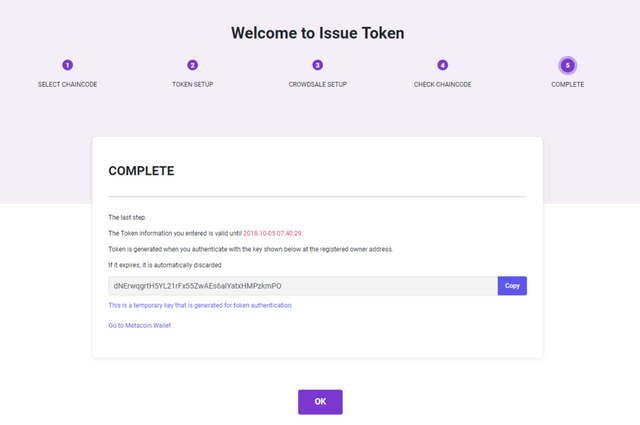The width and height of the screenshot is (640, 425).
Task: Open the Token Setup step label
Action: (x=193, y=84)
